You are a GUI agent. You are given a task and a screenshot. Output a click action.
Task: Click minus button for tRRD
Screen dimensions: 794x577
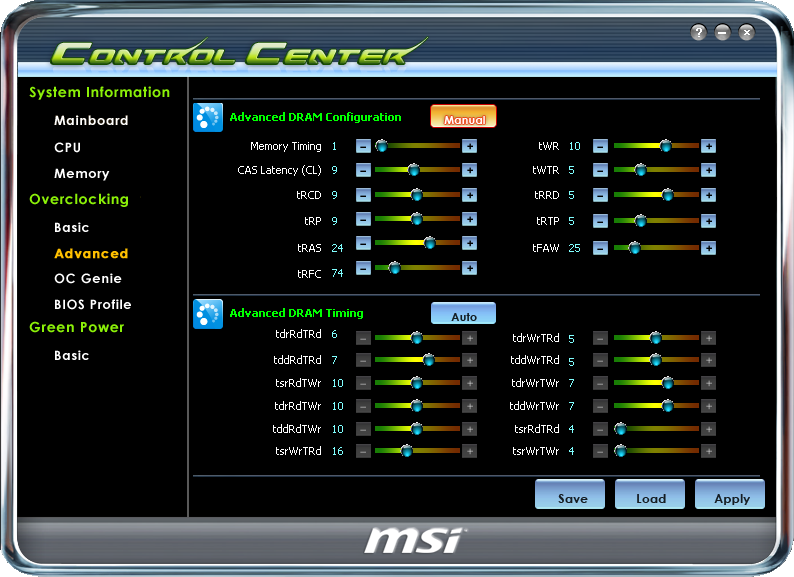point(600,195)
